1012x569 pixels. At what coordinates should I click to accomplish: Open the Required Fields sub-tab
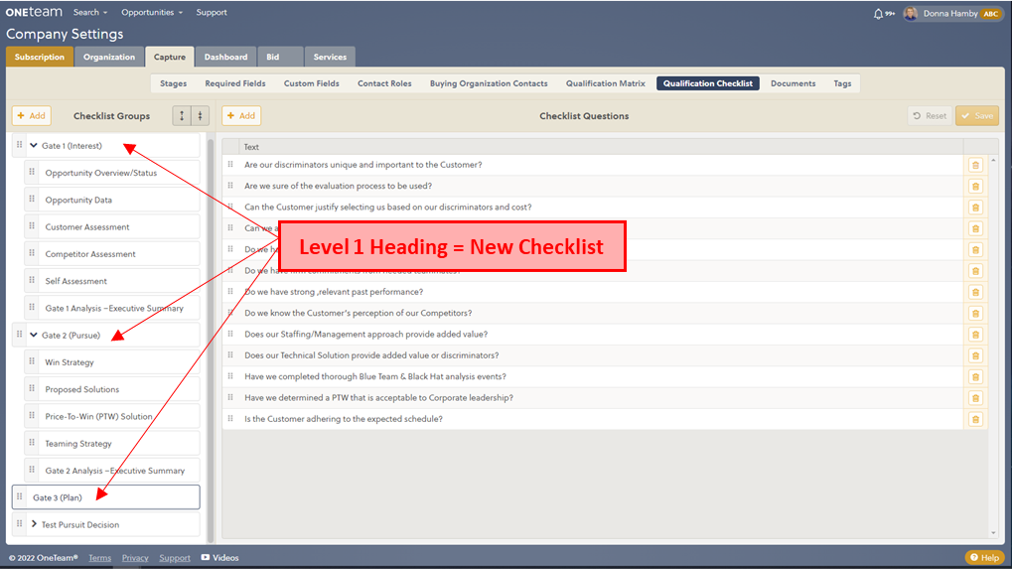coord(235,83)
